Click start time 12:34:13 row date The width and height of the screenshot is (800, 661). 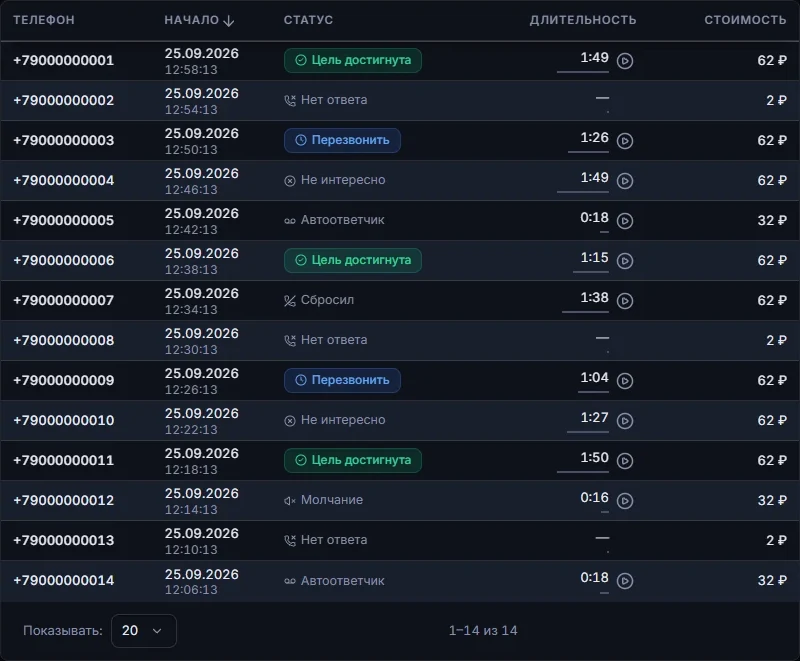pyautogui.click(x=202, y=293)
